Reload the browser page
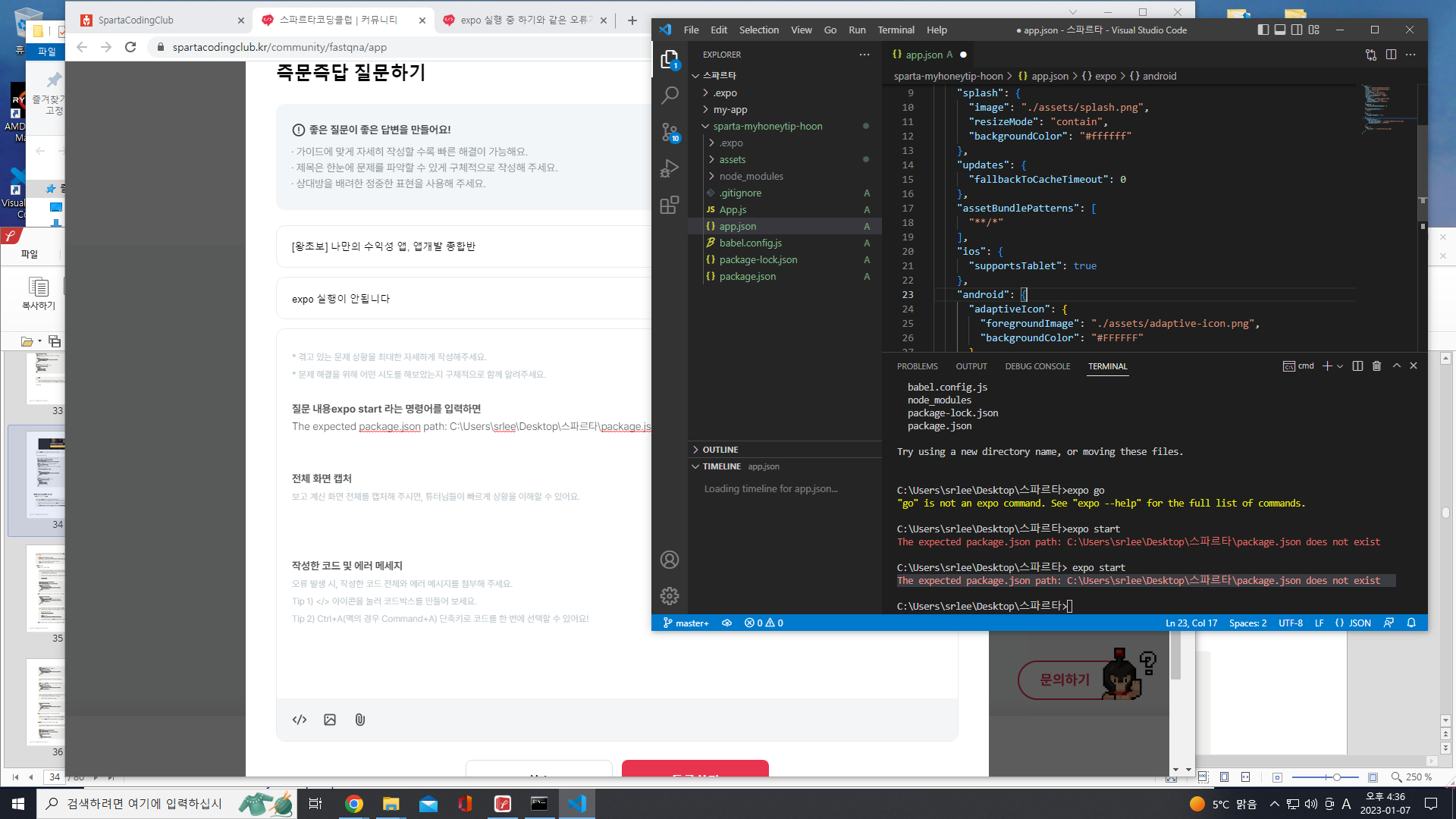The height and width of the screenshot is (819, 1456). (130, 47)
